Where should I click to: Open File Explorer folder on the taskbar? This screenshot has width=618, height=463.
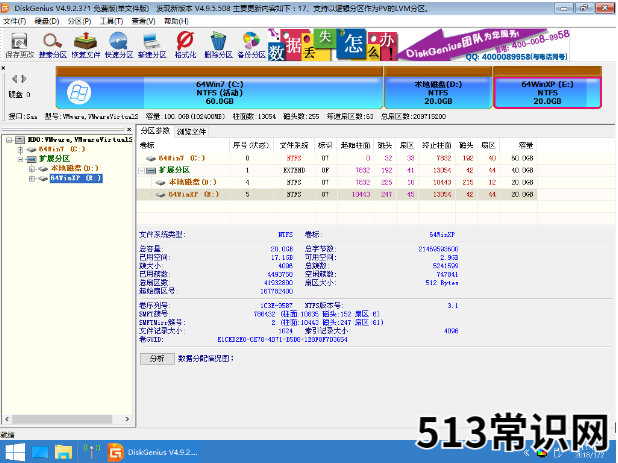(63, 452)
